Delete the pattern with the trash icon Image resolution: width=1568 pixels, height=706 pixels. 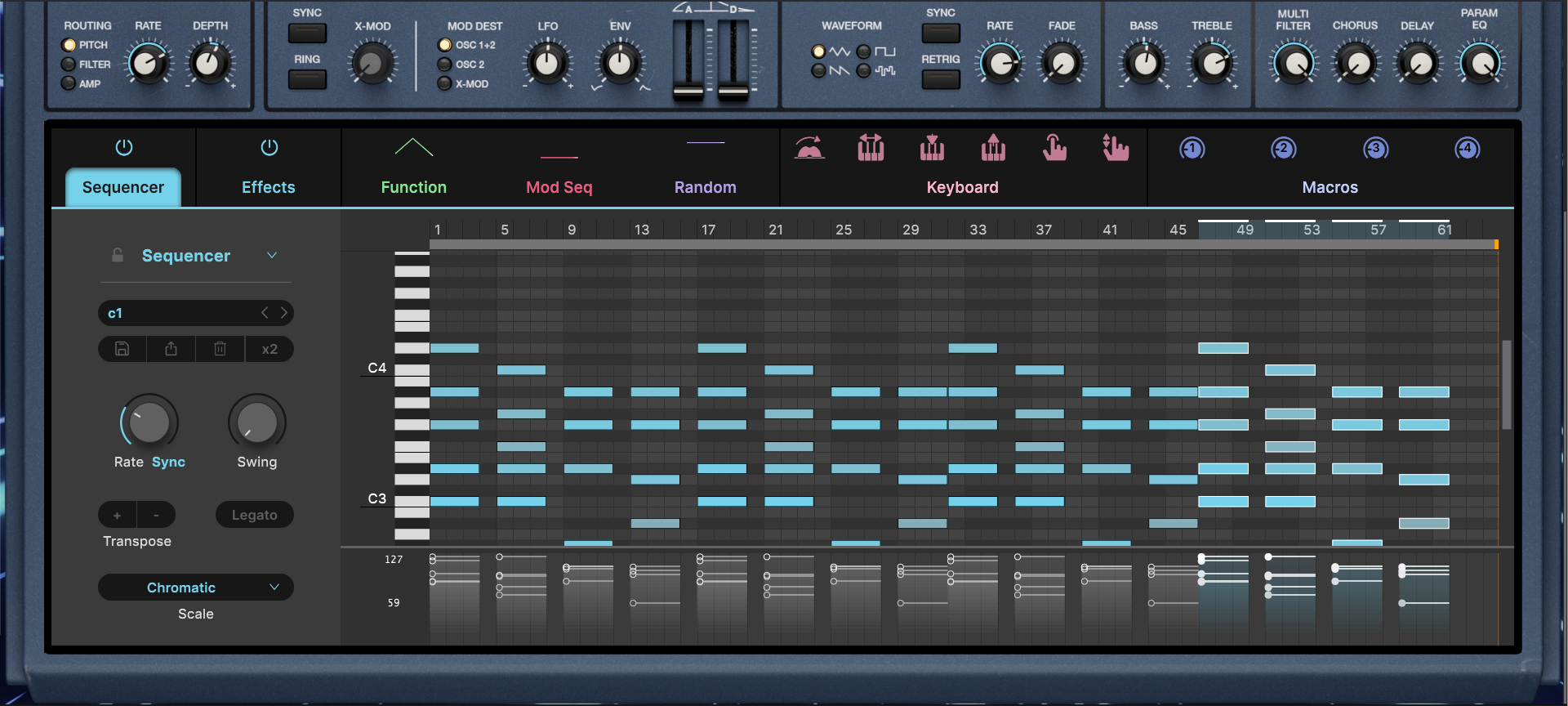coord(220,349)
